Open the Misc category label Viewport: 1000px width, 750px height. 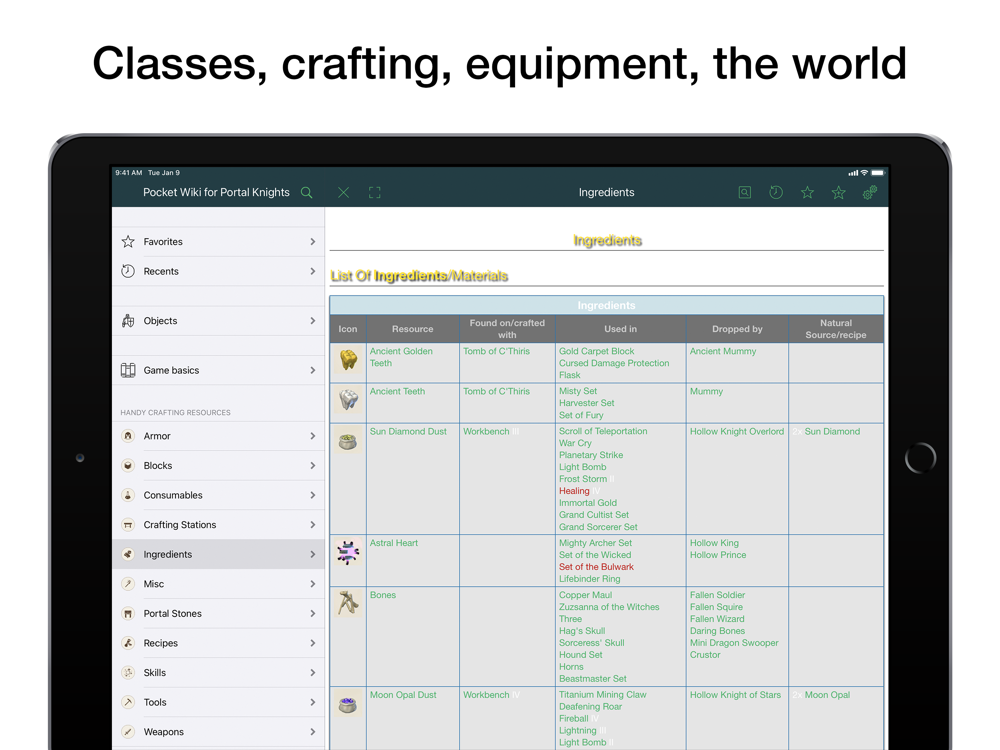[x=154, y=584]
